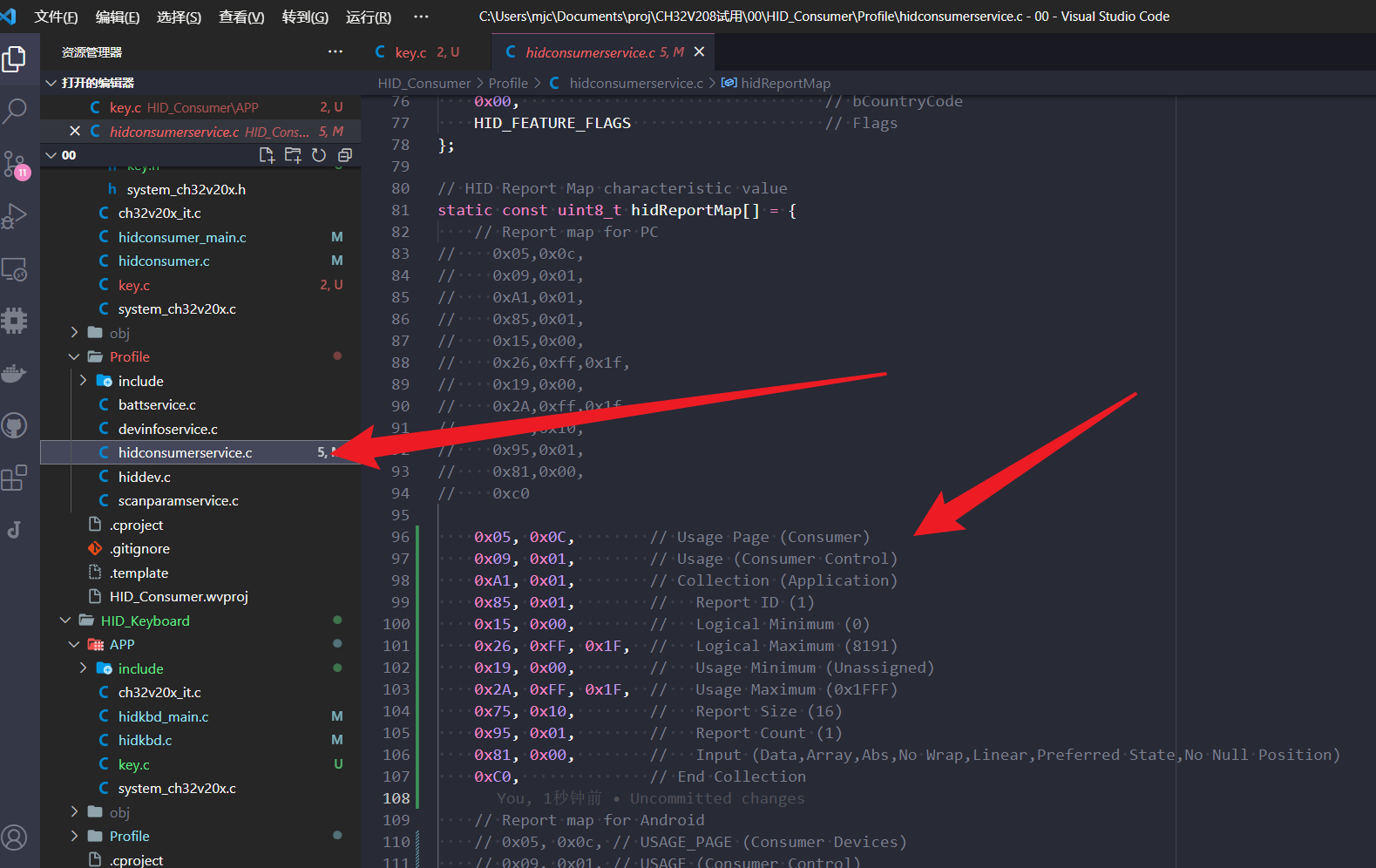The height and width of the screenshot is (868, 1376).
Task: Close the hidconsumerservice.c editor tab
Action: pos(699,52)
